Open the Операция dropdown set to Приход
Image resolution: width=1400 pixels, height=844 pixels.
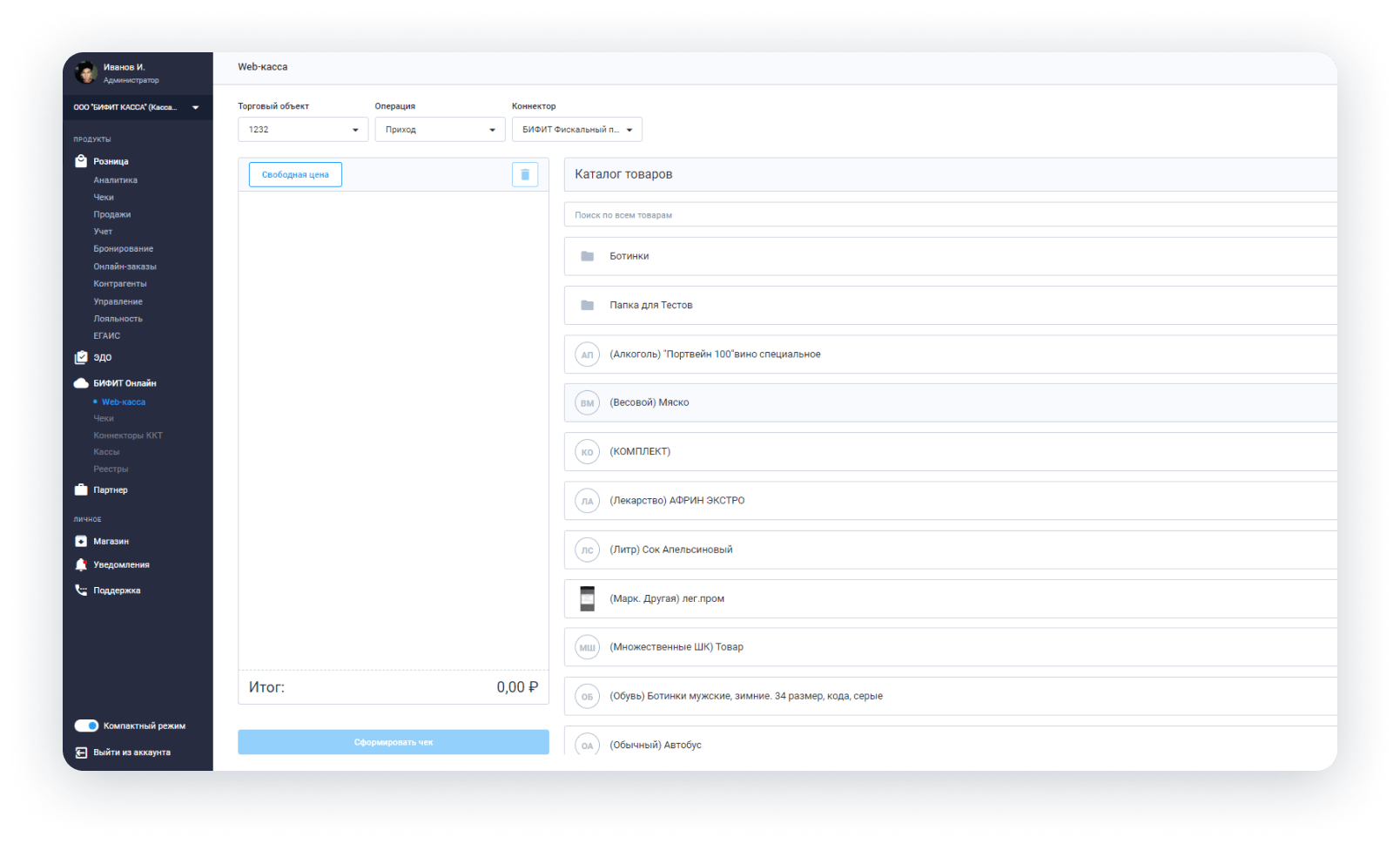coord(440,130)
